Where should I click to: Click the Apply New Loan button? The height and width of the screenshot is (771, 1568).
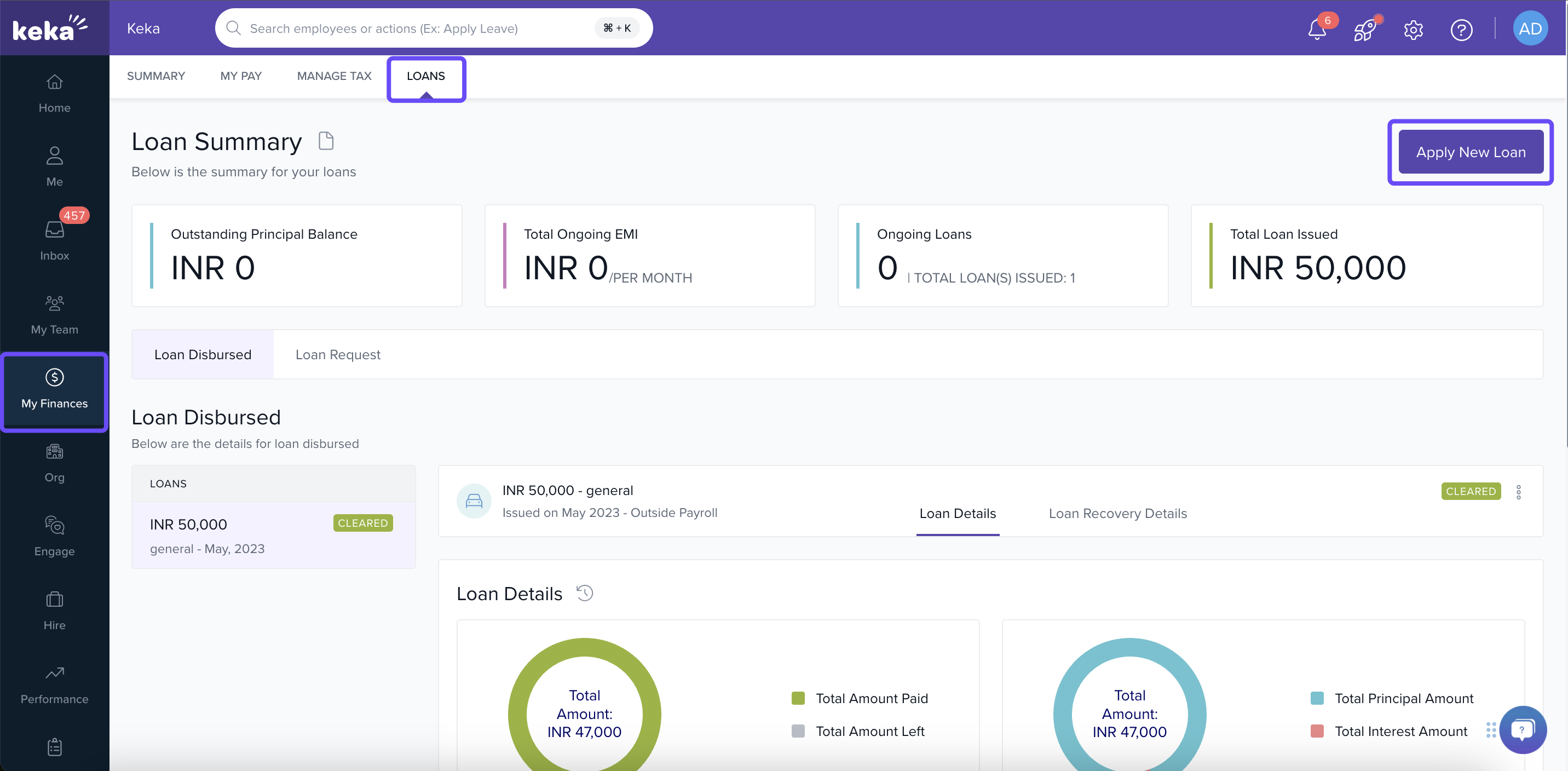1470,152
